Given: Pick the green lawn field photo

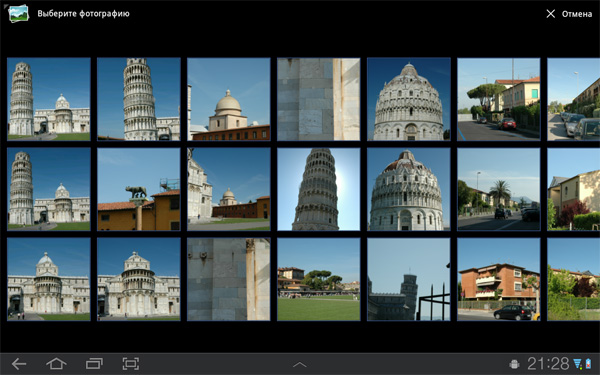Looking at the screenshot, I should [318, 279].
